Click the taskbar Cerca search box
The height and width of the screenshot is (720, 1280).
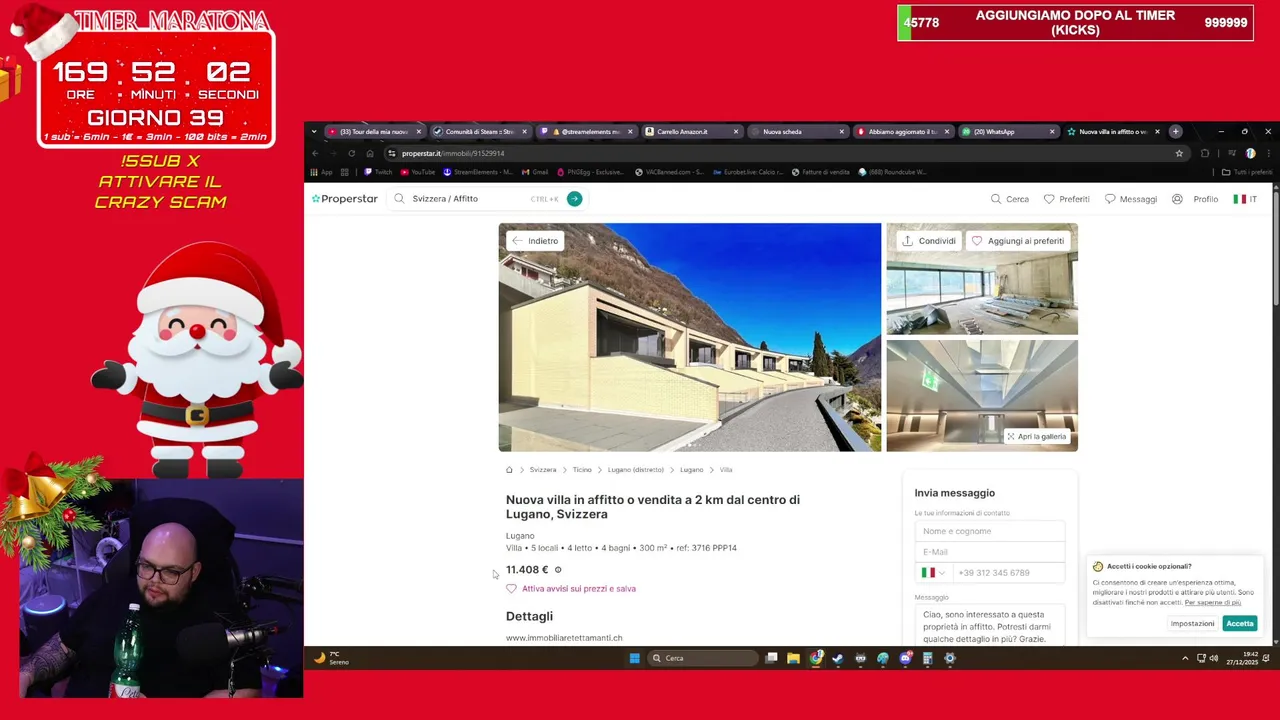pos(704,658)
